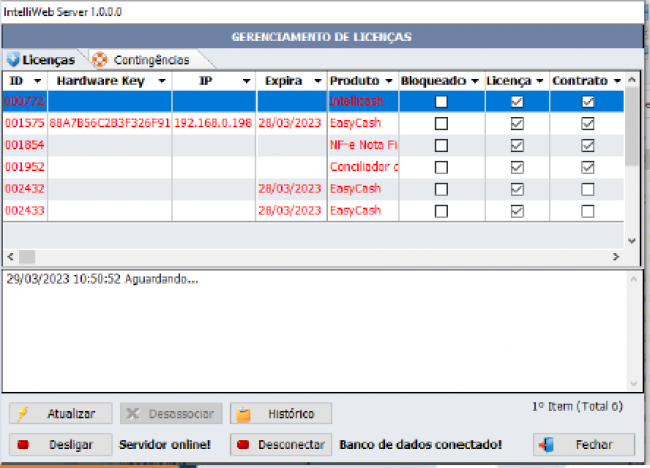Open the Hardware Key column filter dropdown
The width and height of the screenshot is (650, 468).
[162, 81]
